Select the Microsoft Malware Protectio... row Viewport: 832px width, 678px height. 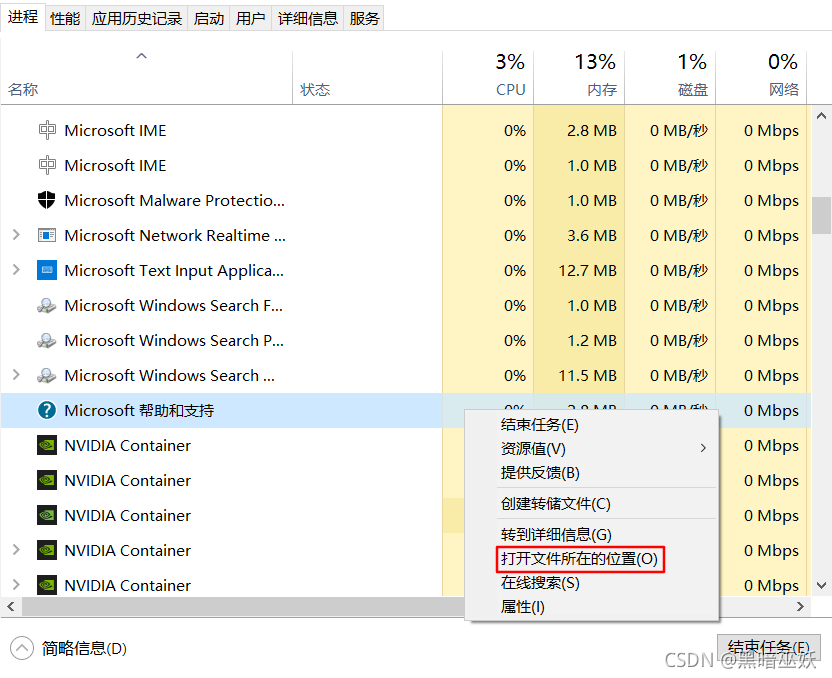[406, 200]
